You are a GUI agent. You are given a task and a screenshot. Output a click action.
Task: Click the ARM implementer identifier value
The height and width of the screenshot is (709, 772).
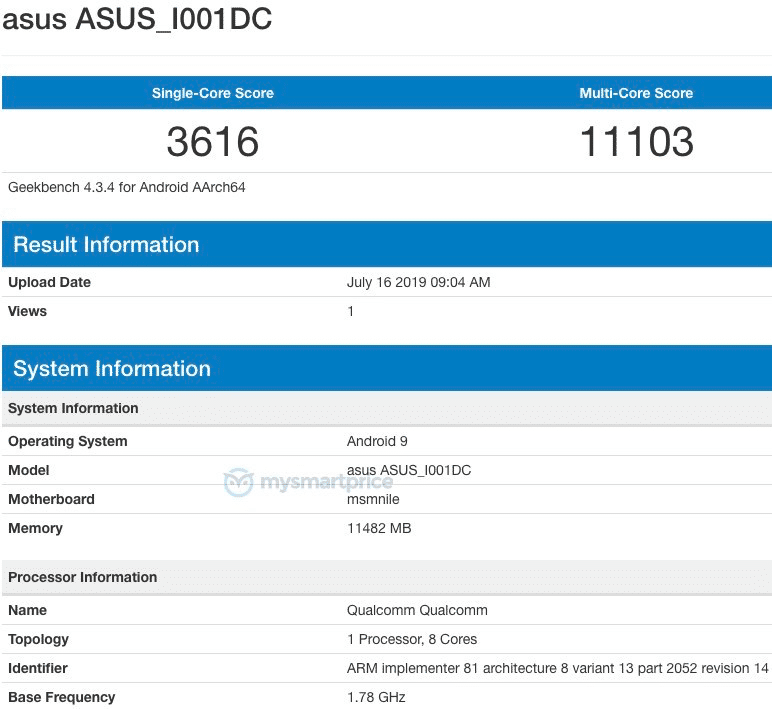[557, 668]
